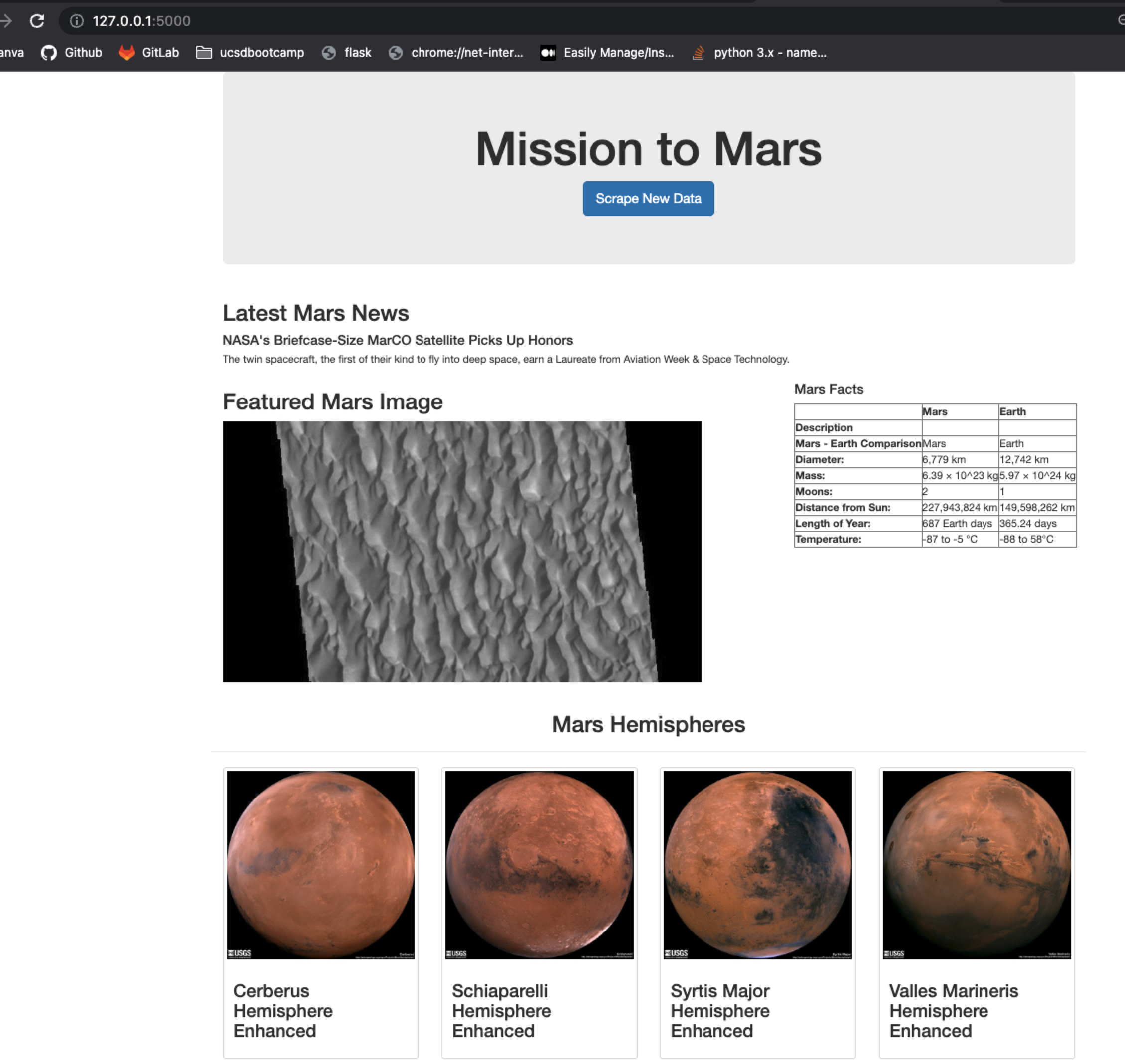Open the python 3.x - name... bookmark
This screenshot has width=1125, height=1064.
(x=758, y=53)
